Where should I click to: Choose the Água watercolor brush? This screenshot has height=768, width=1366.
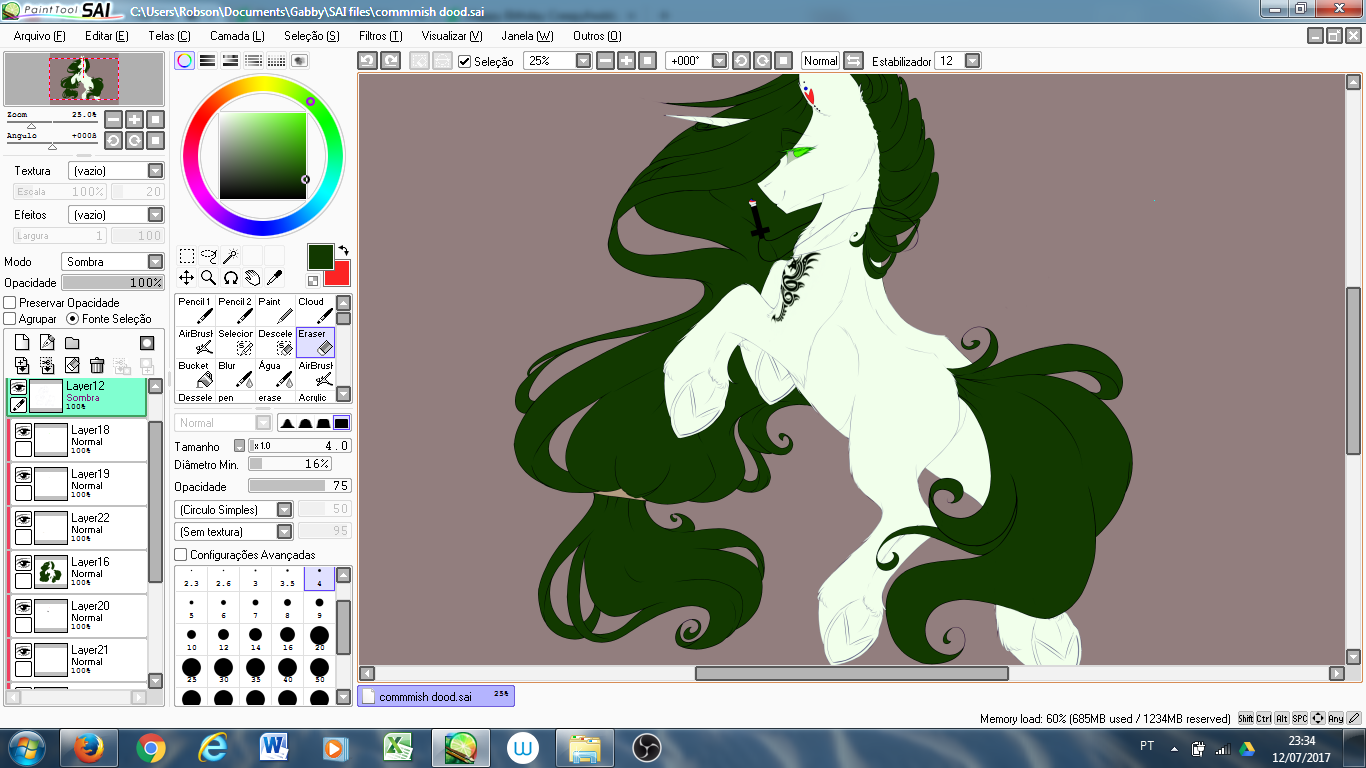tap(275, 374)
